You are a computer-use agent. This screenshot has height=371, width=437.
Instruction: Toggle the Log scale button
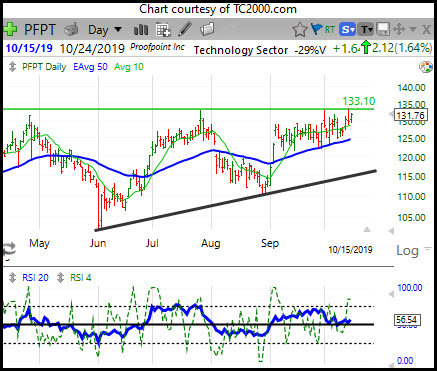point(407,251)
